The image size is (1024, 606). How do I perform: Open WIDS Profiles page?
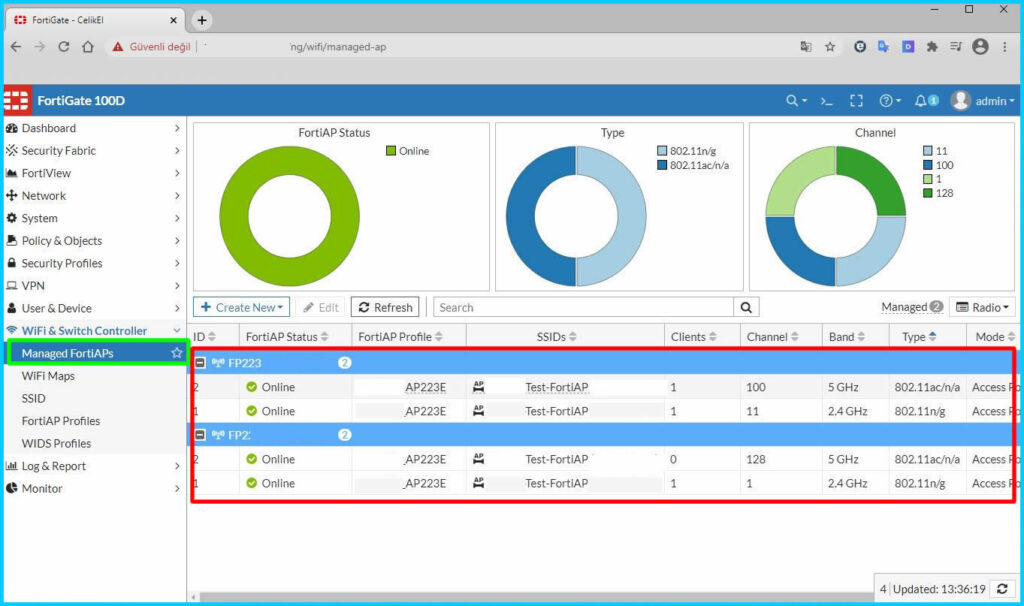(x=56, y=443)
